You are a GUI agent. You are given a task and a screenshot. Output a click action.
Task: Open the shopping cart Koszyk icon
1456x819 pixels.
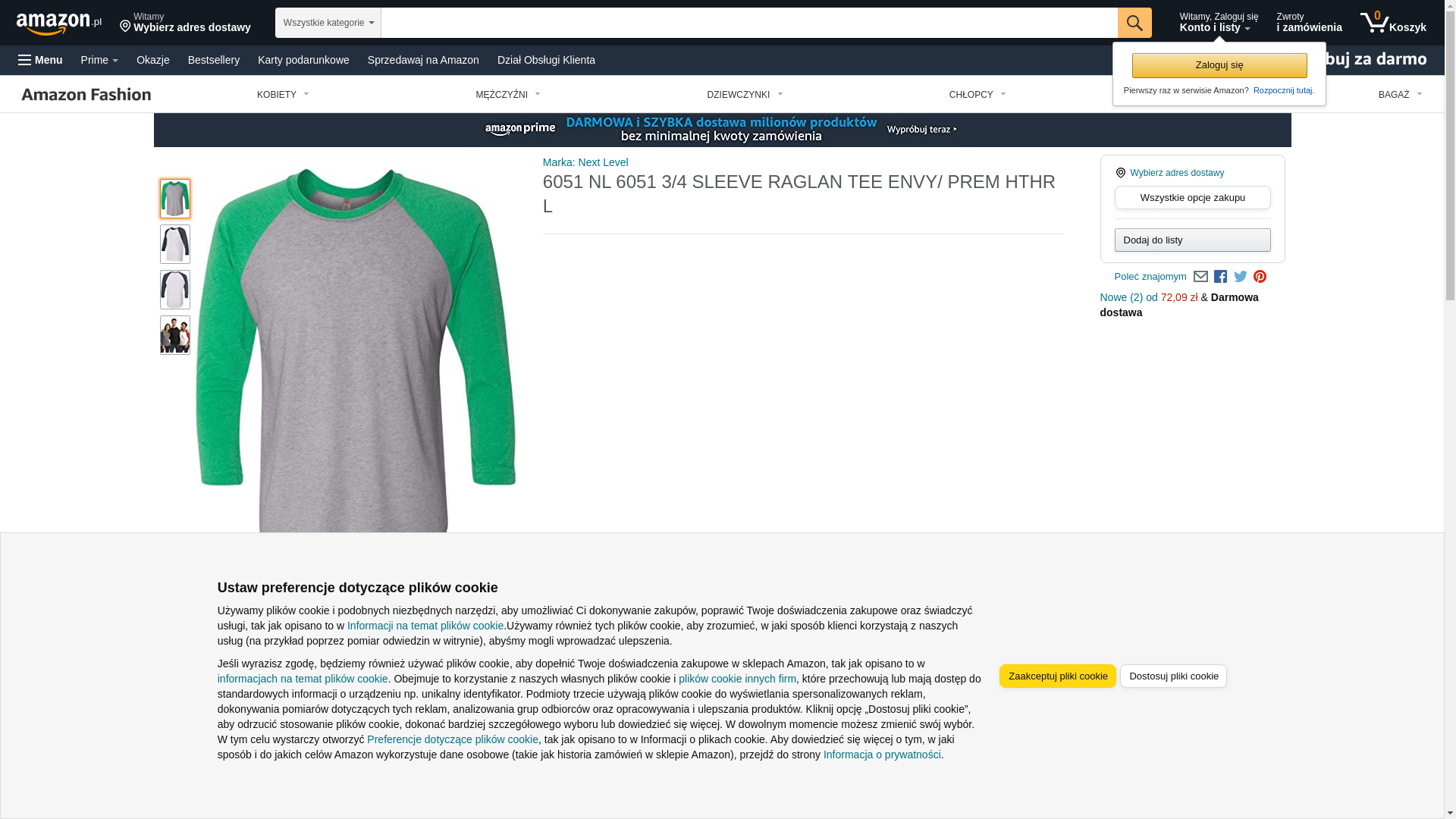point(1393,23)
